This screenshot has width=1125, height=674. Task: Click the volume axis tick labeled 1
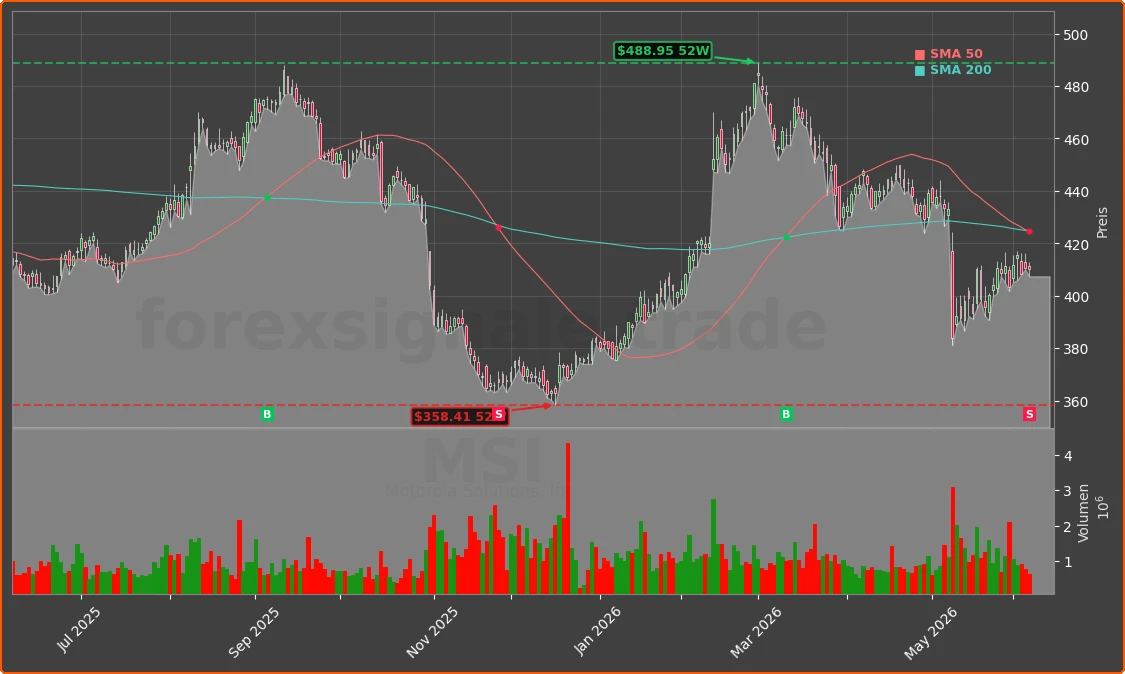(1068, 562)
